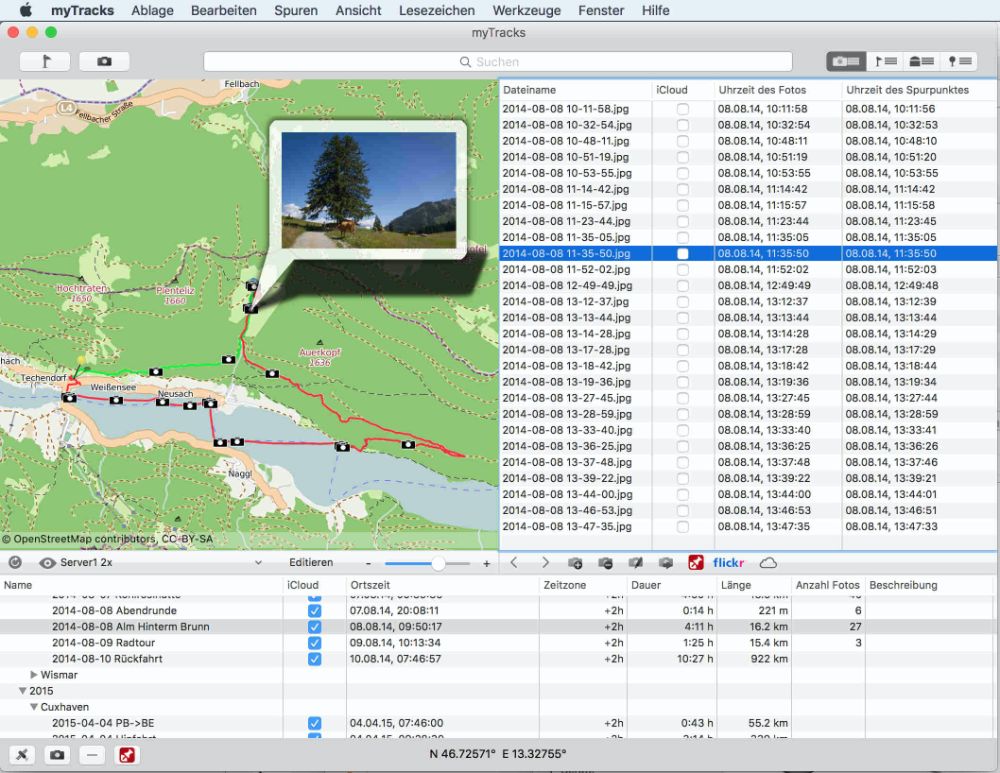
Task: Click the flag waypoint button in the toolbar
Action: [x=44, y=61]
